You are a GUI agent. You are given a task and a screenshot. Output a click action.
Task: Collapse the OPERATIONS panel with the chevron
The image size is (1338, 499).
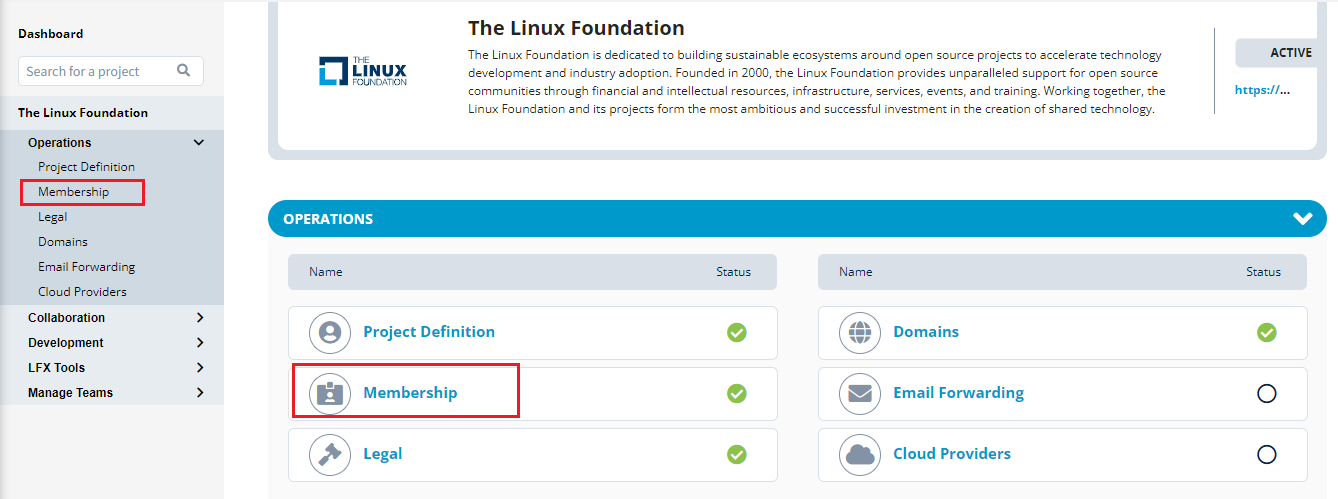point(1302,218)
